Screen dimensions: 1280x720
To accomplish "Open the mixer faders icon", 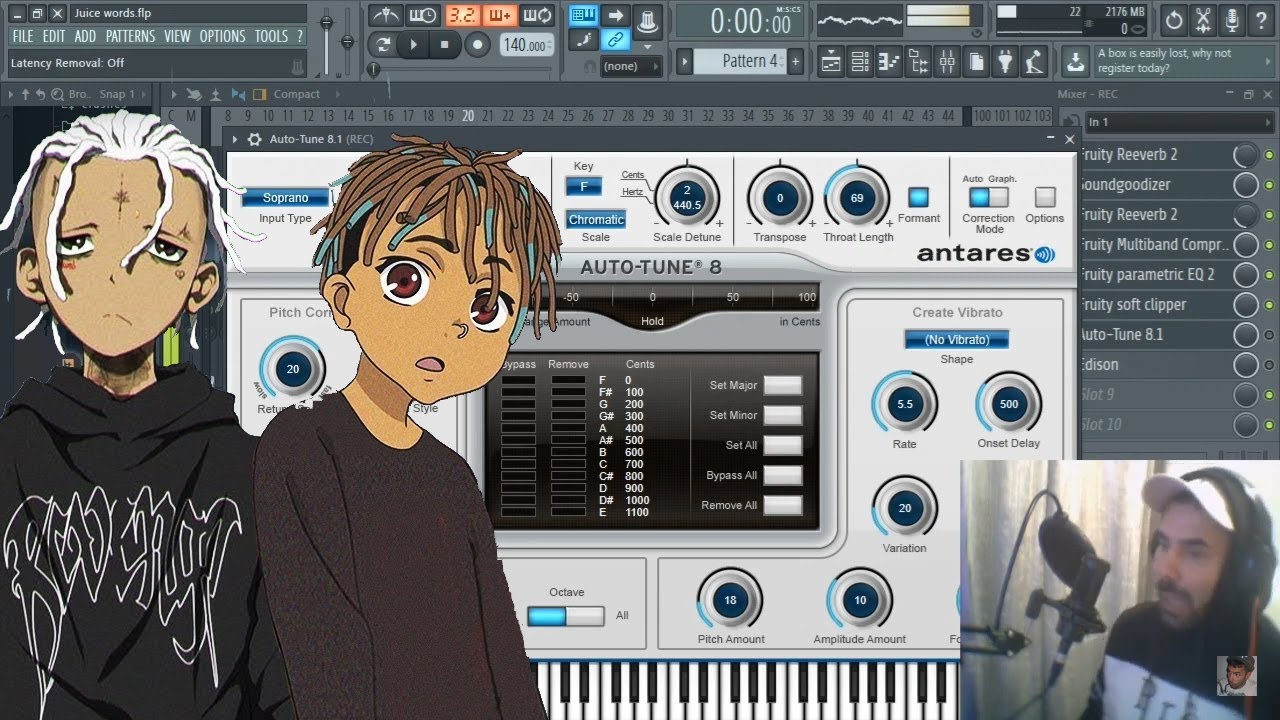I will click(946, 61).
